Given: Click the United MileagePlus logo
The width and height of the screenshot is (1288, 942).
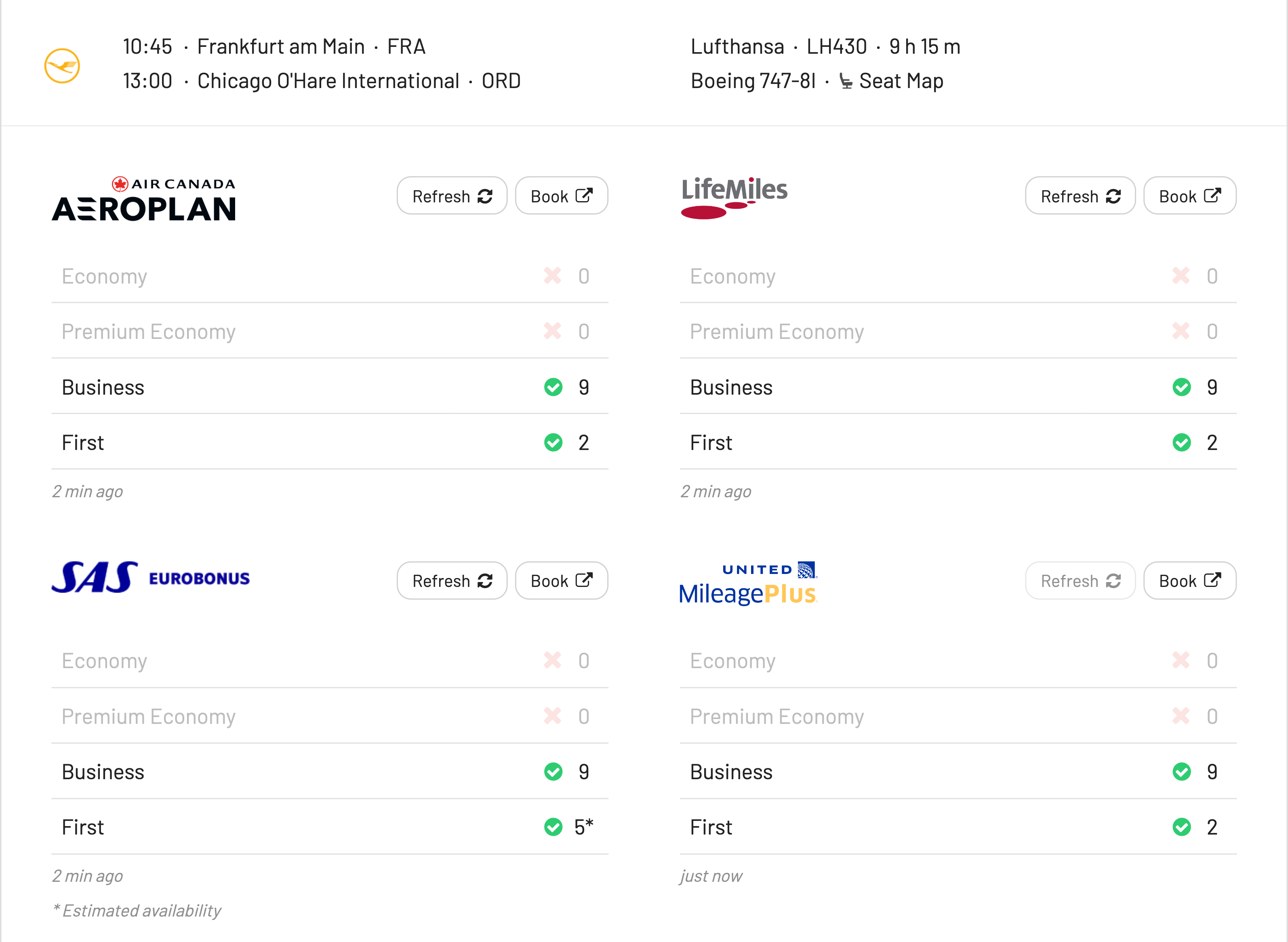Looking at the screenshot, I should pos(748,583).
